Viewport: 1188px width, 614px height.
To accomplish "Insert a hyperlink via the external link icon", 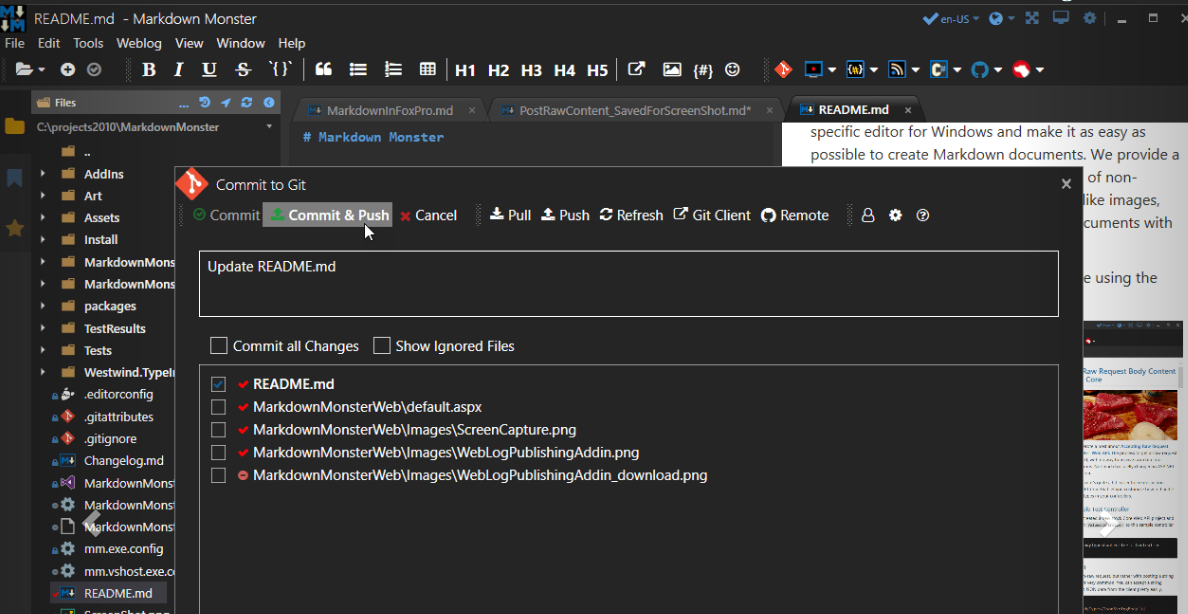I will tap(637, 69).
